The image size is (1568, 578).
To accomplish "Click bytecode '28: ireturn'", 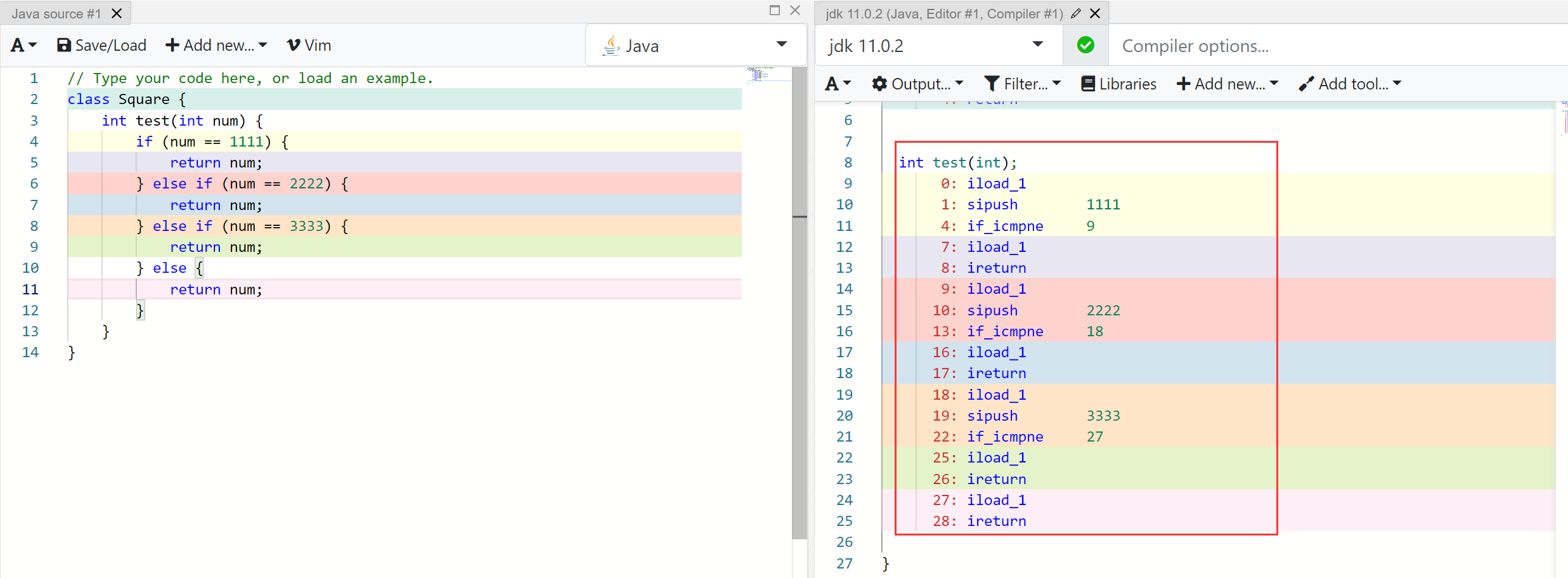I will tap(980, 522).
